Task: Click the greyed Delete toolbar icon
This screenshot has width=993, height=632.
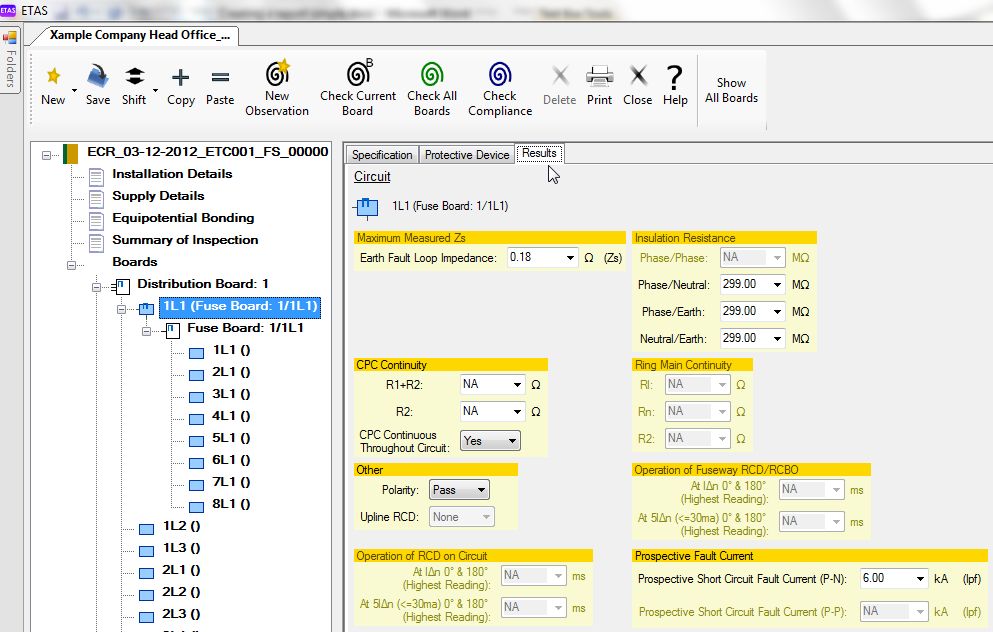Action: pyautogui.click(x=560, y=77)
